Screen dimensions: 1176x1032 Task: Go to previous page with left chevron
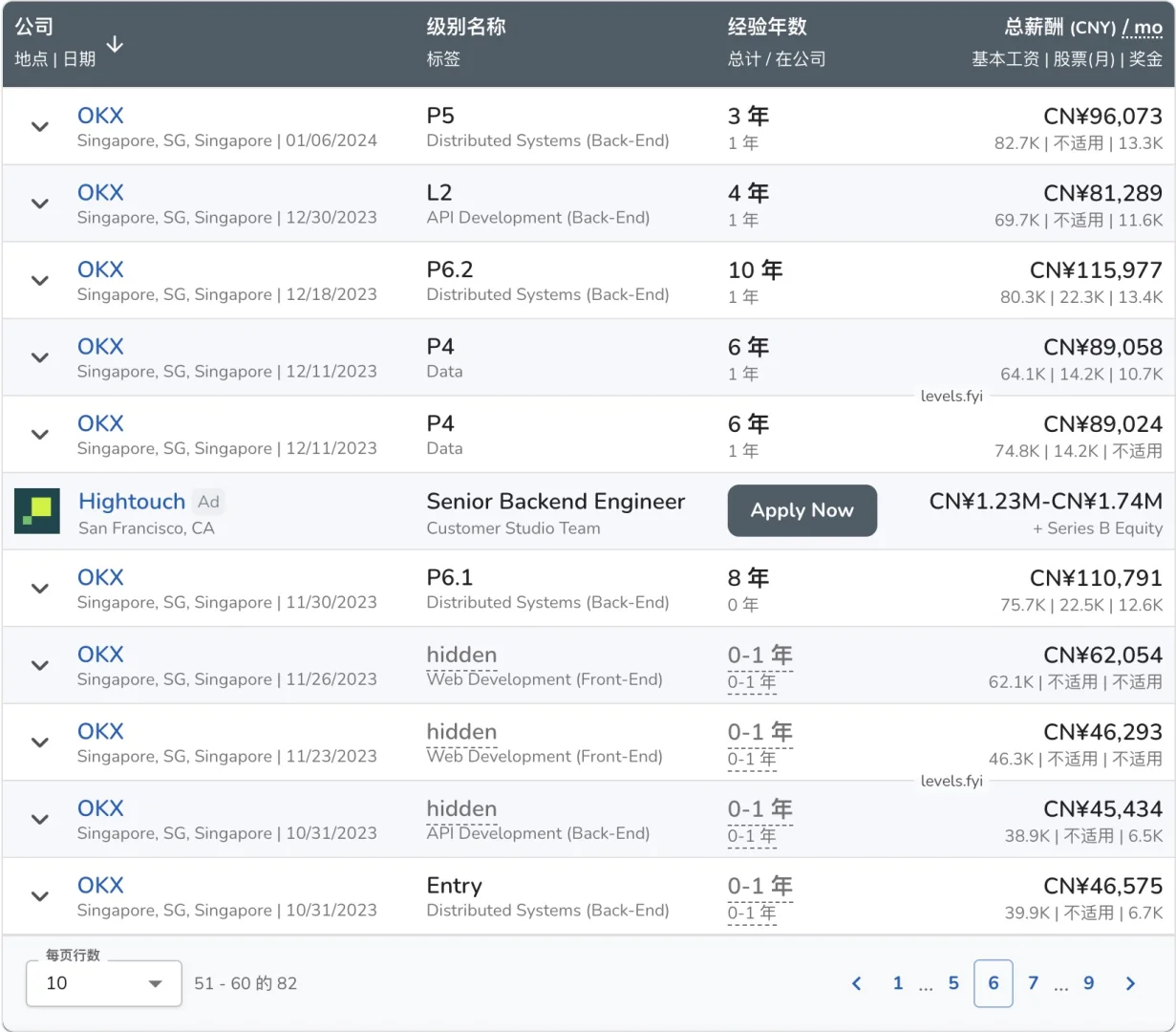click(x=857, y=983)
